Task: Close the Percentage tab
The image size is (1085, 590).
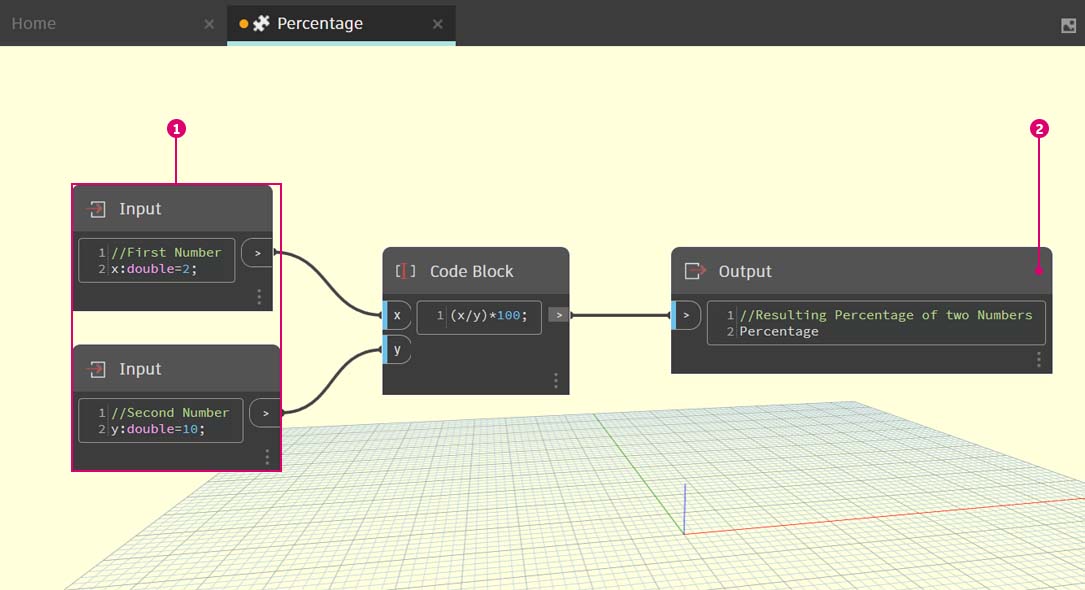Action: [x=437, y=24]
